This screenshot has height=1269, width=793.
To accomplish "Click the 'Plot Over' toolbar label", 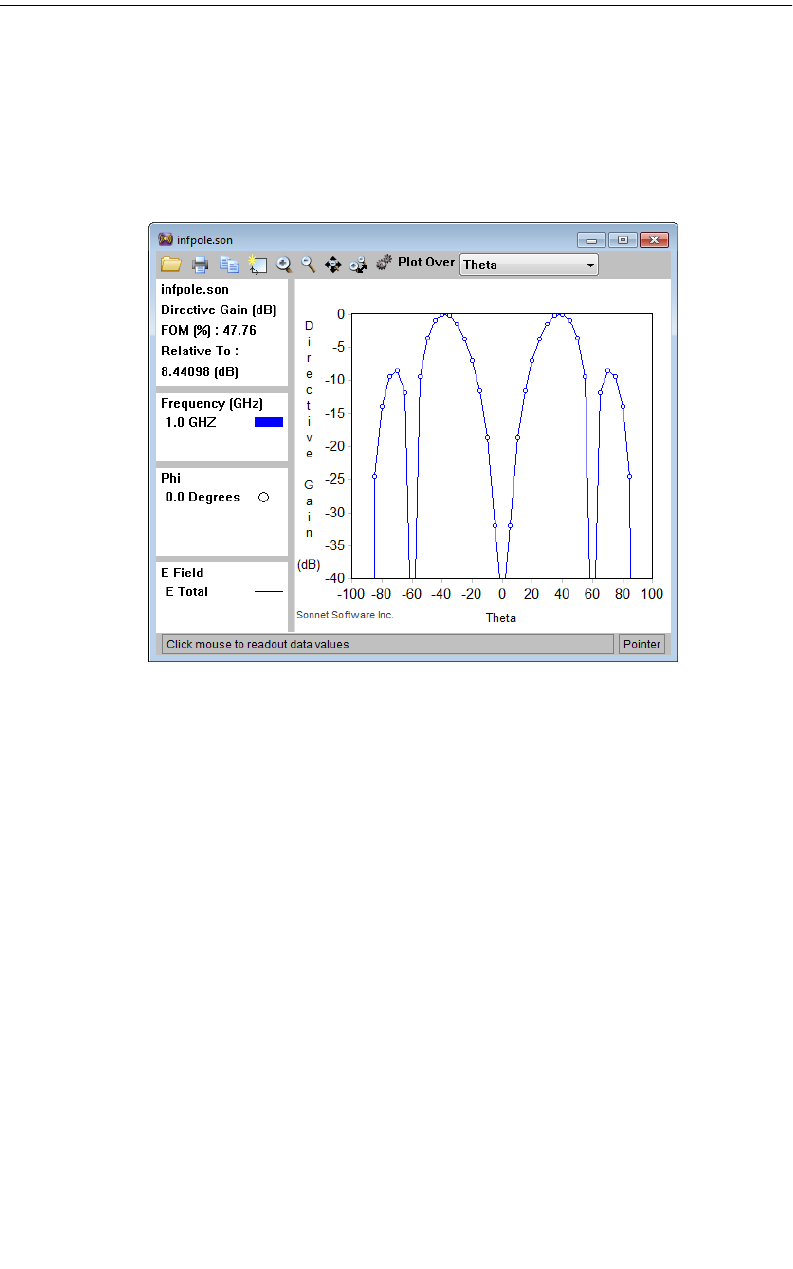I will pyautogui.click(x=426, y=262).
